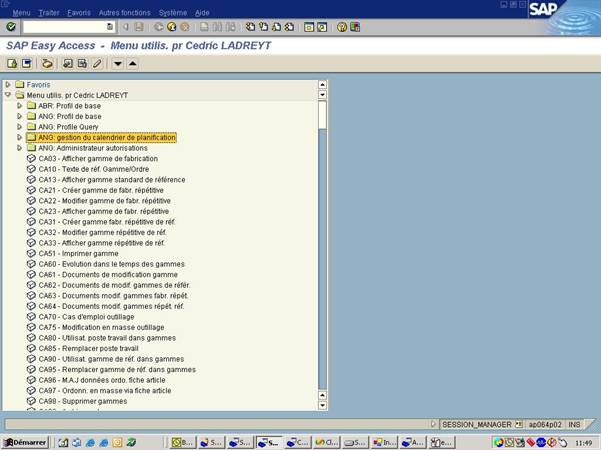Click the Print icon in standard toolbar
The height and width of the screenshot is (450, 601).
(204, 27)
